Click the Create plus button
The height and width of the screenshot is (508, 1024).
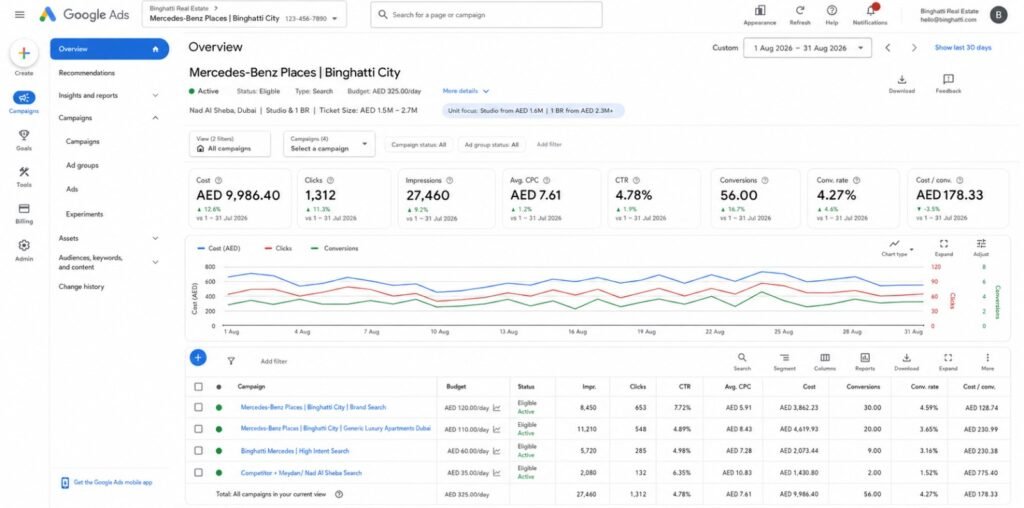pyautogui.click(x=24, y=54)
